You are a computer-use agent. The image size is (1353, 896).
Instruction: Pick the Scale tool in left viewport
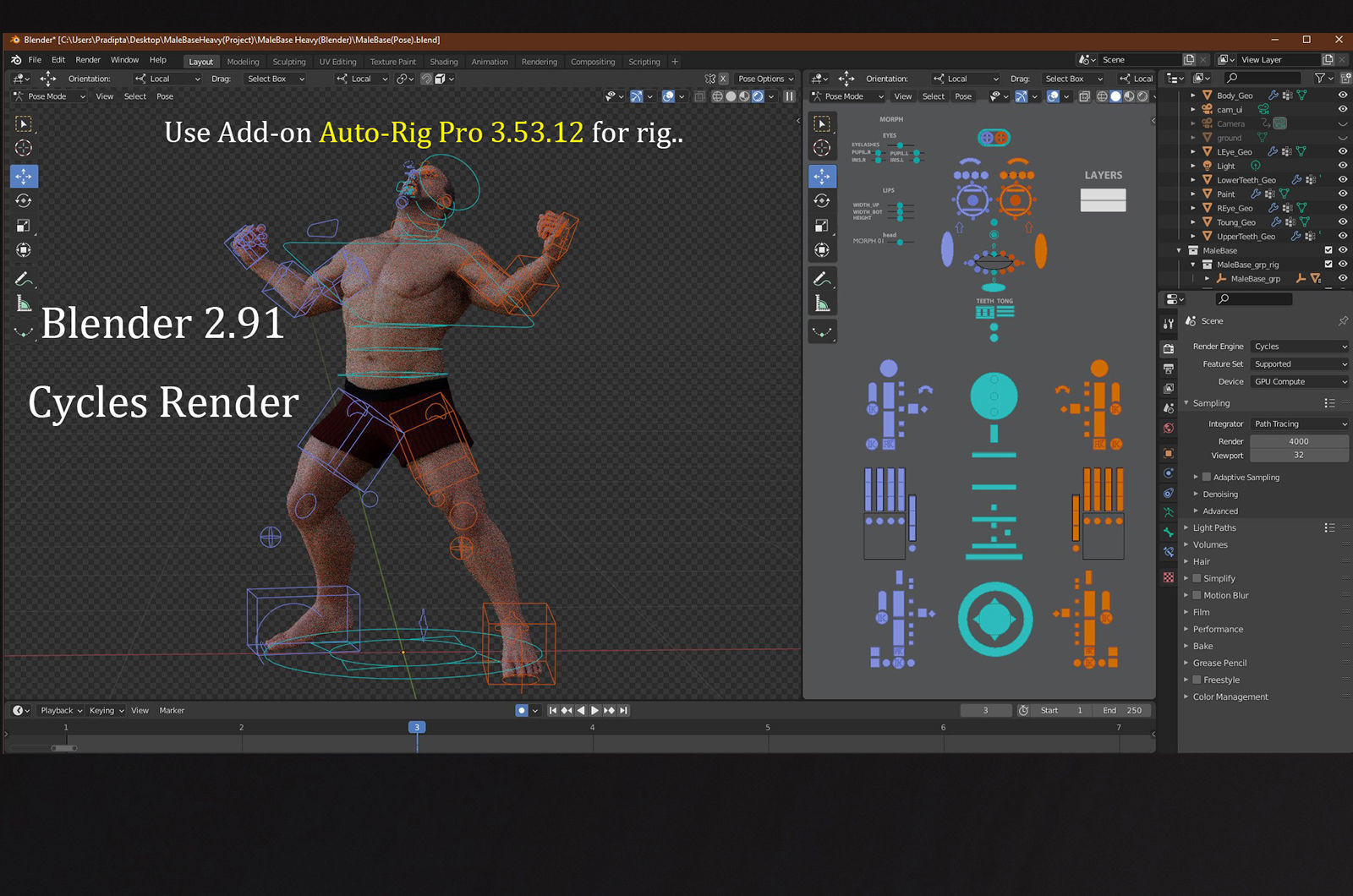pyautogui.click(x=24, y=226)
